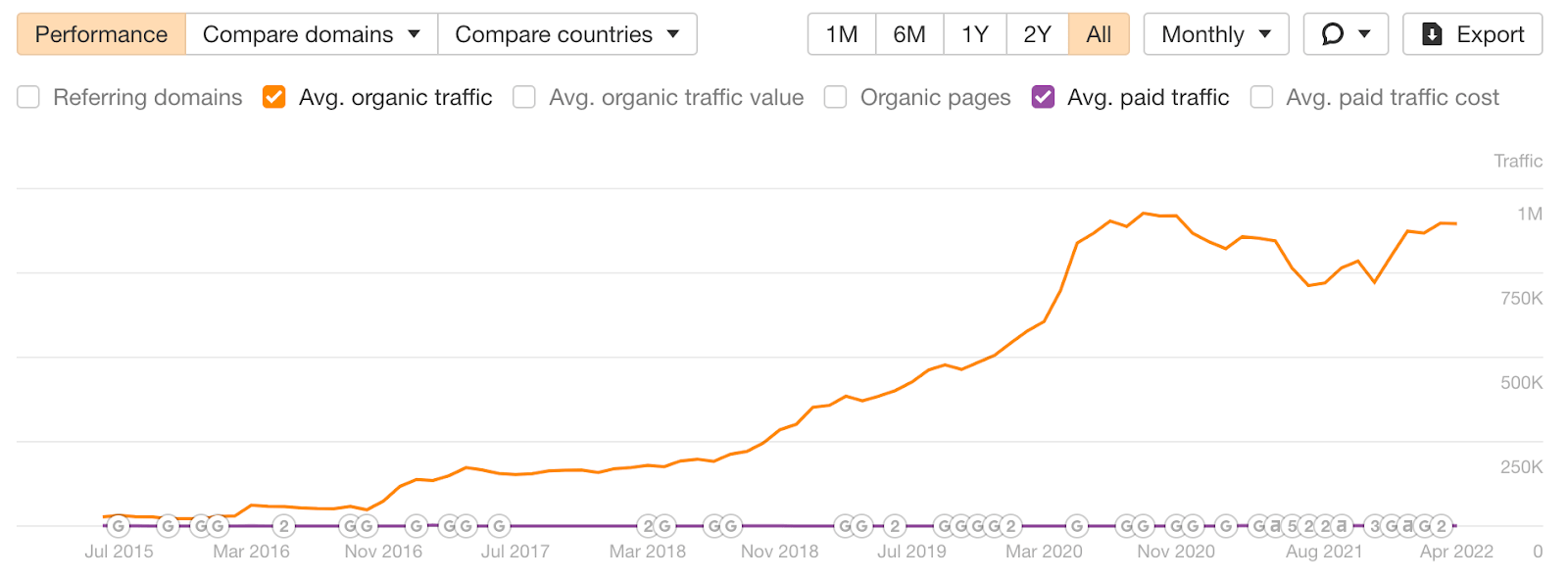Click the 500K y-axis label

1521,382
